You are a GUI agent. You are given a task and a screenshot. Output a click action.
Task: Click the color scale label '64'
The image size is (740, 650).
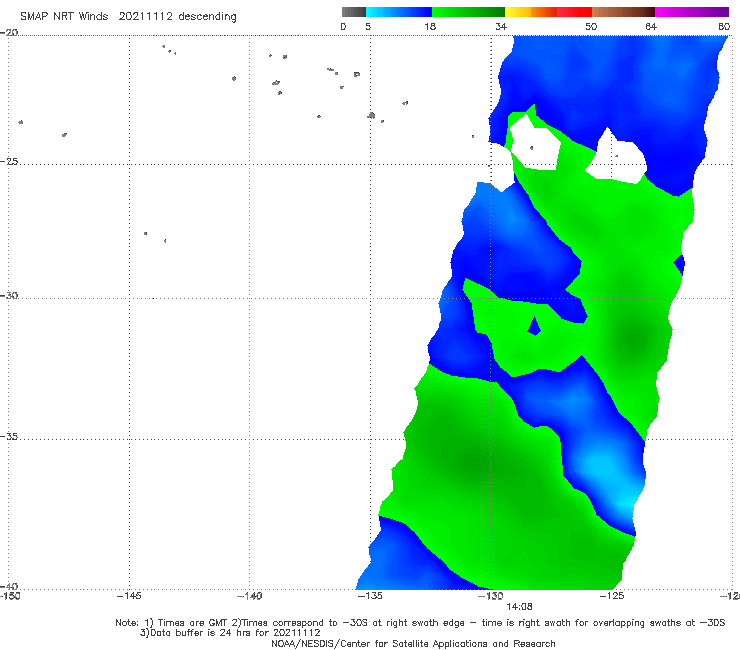tap(651, 26)
